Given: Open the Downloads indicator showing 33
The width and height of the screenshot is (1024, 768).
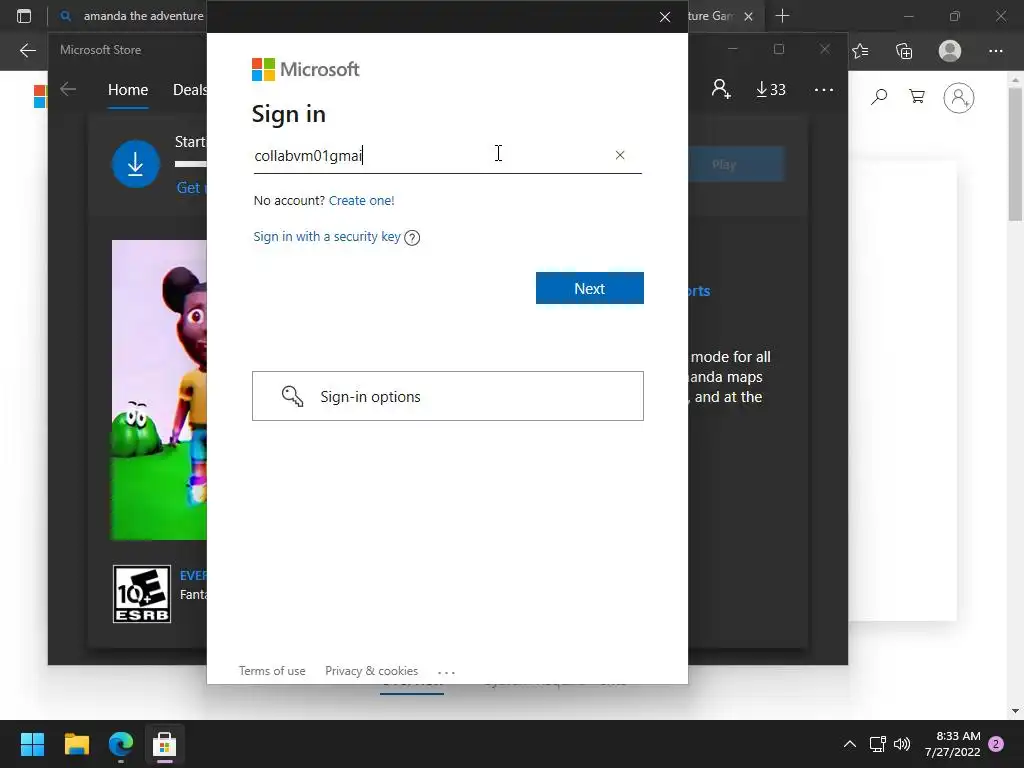Looking at the screenshot, I should 771,89.
